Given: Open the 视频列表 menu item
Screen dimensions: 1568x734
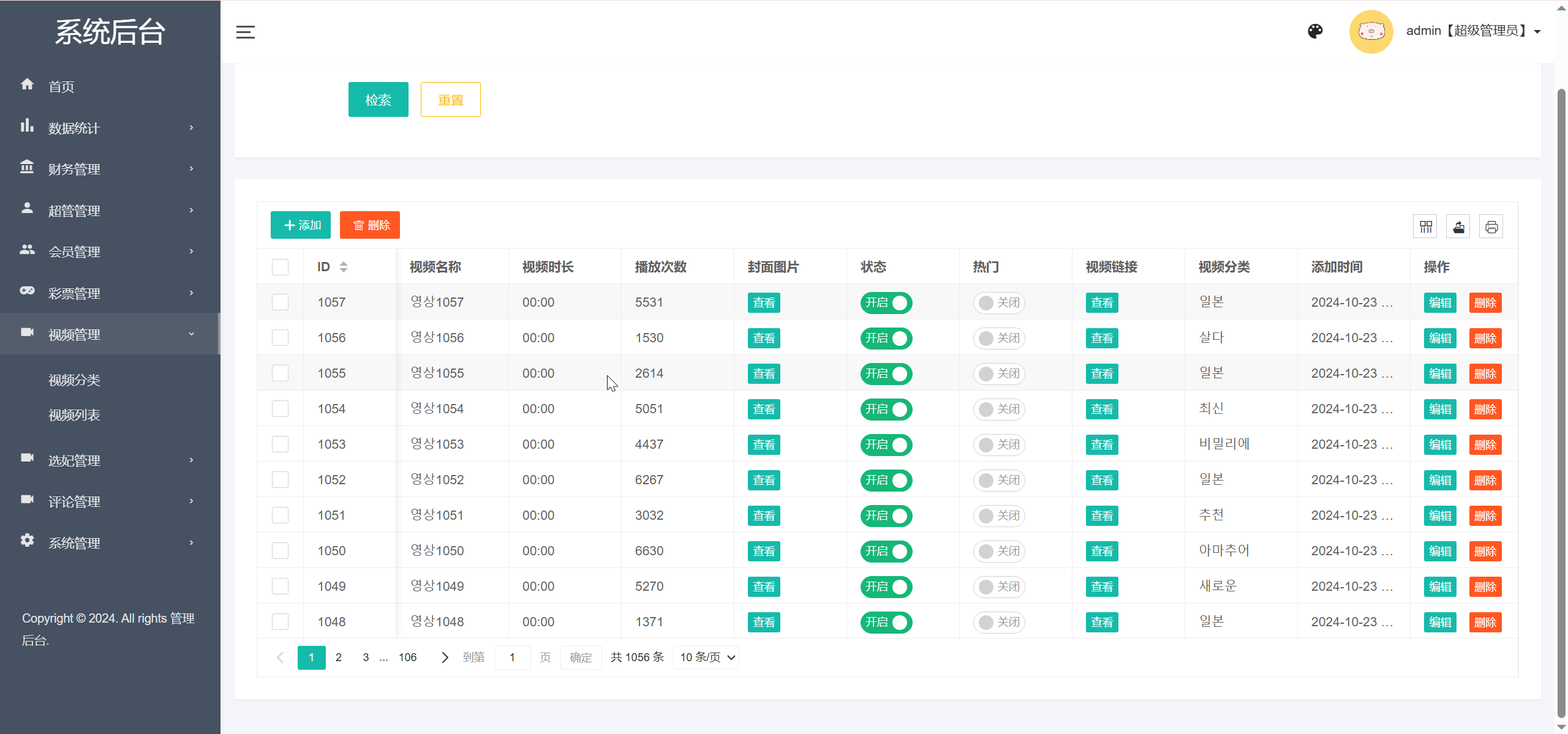Looking at the screenshot, I should (74, 414).
